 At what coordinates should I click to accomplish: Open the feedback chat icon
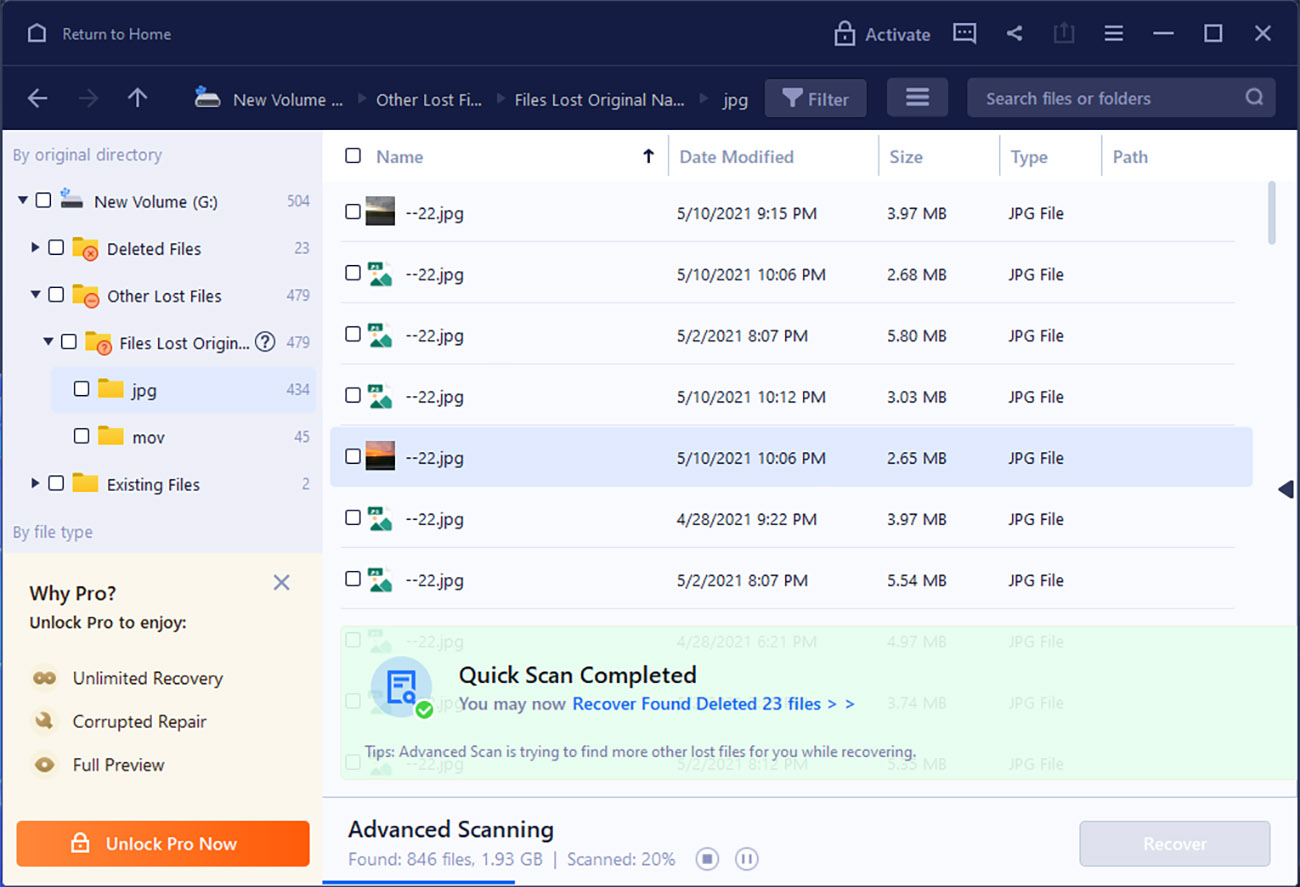964,33
